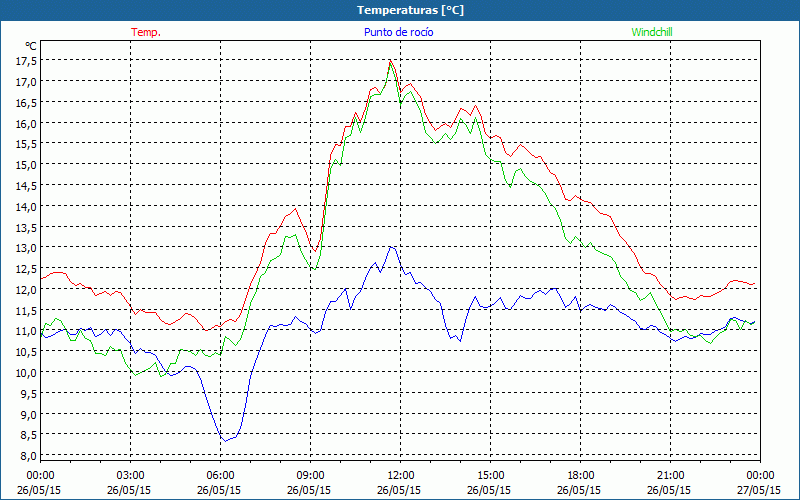Viewport: 800px width, 500px height.
Task: Click the '°C' unit label on the axis
Action: click(x=31, y=46)
